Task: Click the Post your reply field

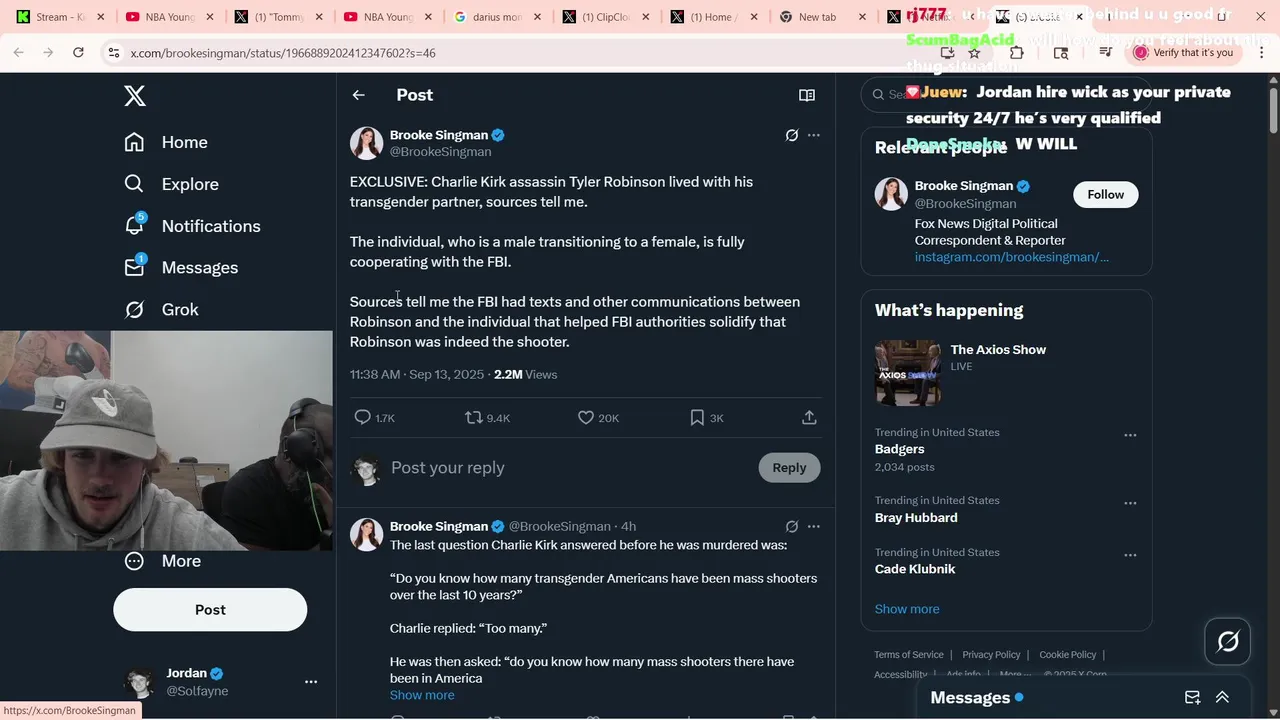Action: click(x=570, y=468)
